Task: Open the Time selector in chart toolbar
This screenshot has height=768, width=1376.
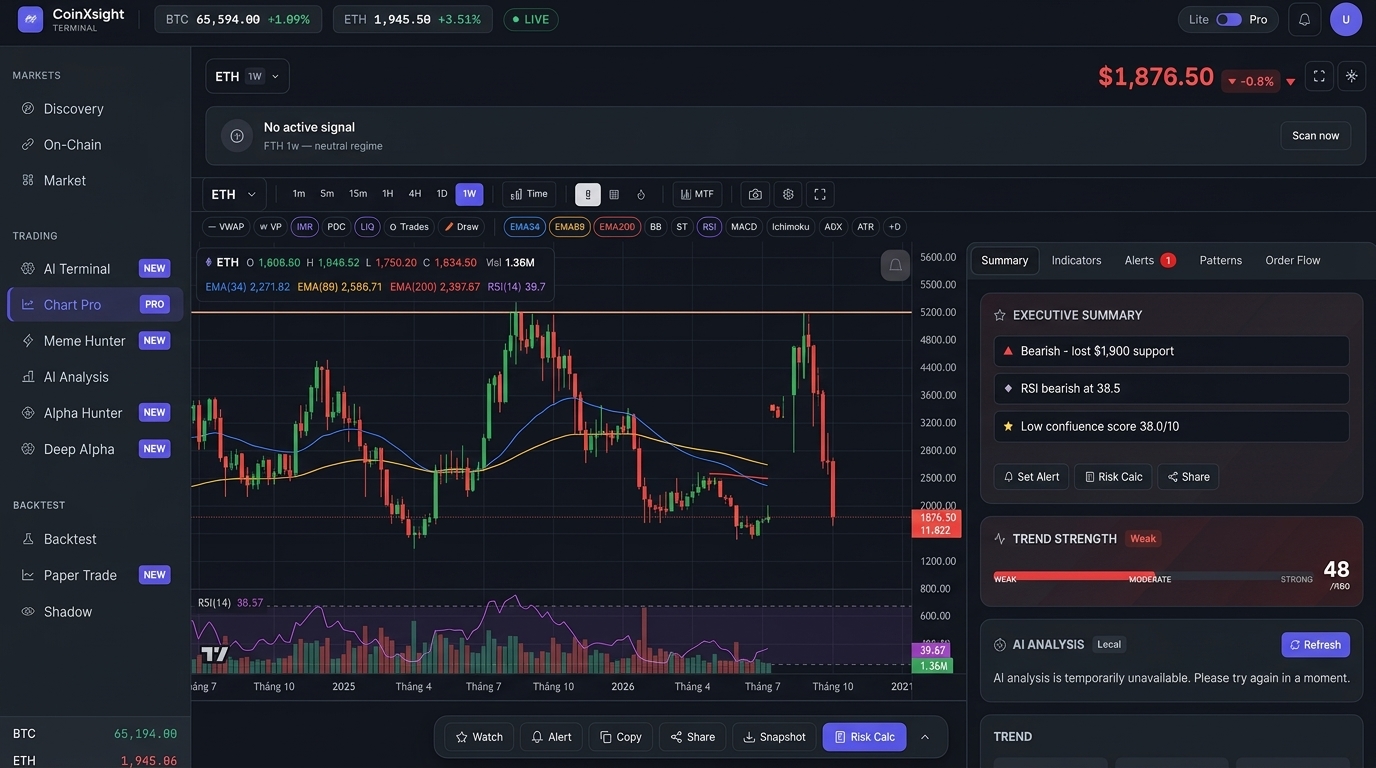Action: click(529, 194)
